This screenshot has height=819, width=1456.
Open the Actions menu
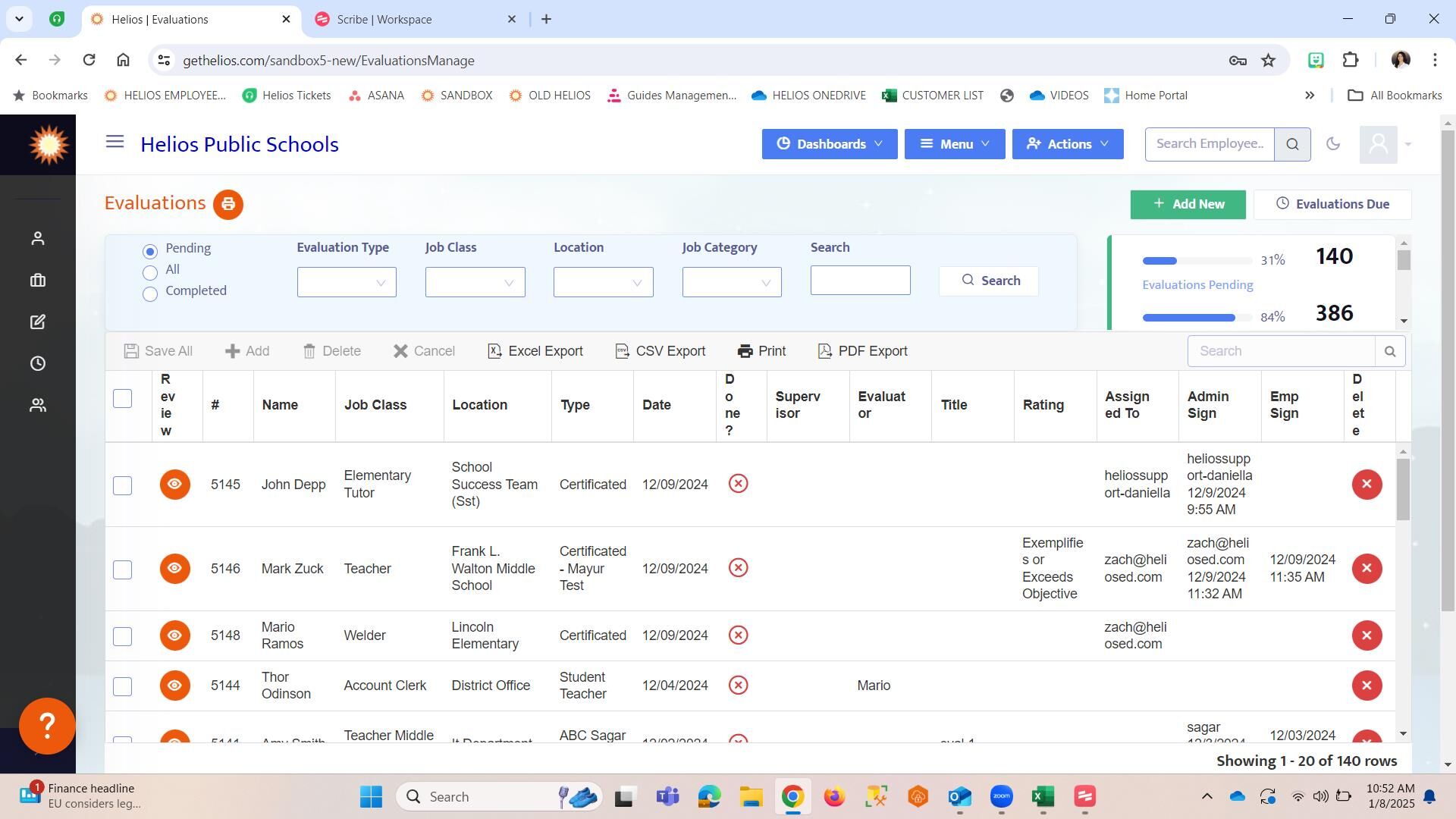tap(1067, 144)
